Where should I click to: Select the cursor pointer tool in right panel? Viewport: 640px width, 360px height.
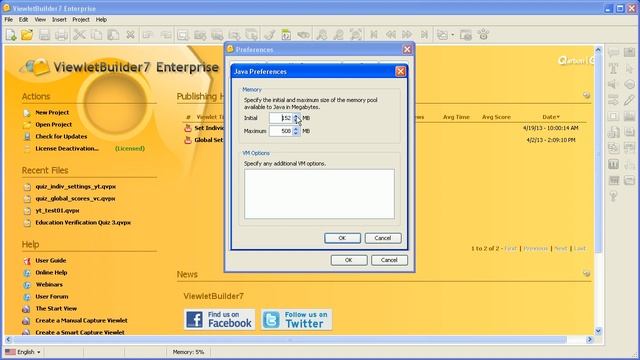coord(629,69)
